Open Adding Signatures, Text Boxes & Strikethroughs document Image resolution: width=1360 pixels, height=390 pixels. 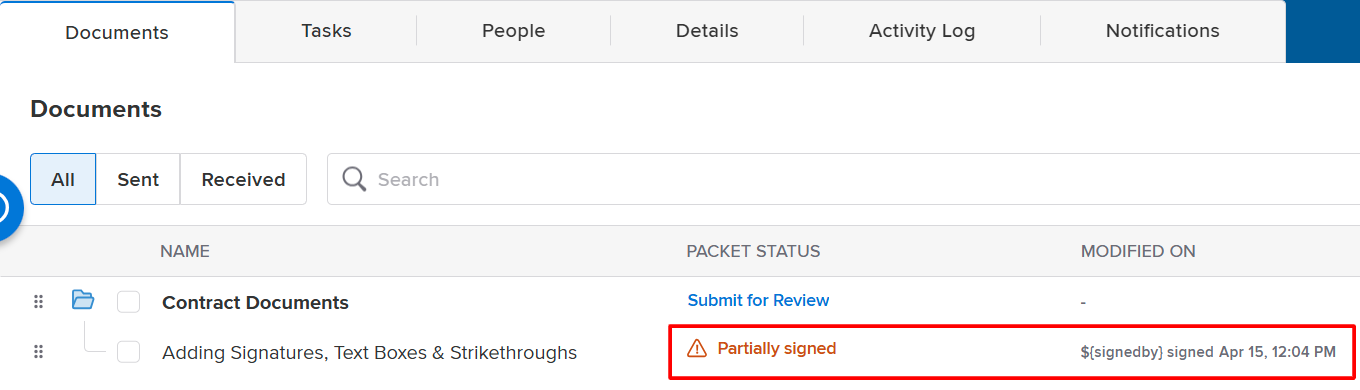point(369,352)
